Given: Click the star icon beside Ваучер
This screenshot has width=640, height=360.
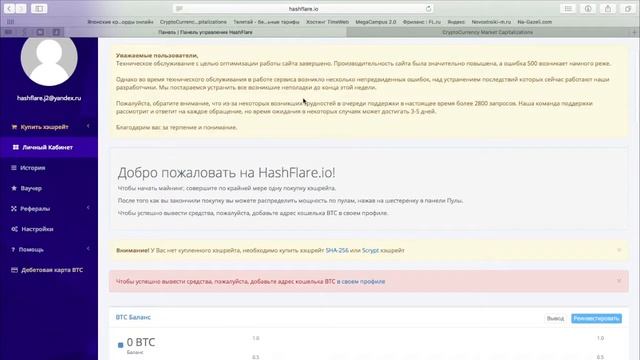Looking at the screenshot, I should (14, 188).
